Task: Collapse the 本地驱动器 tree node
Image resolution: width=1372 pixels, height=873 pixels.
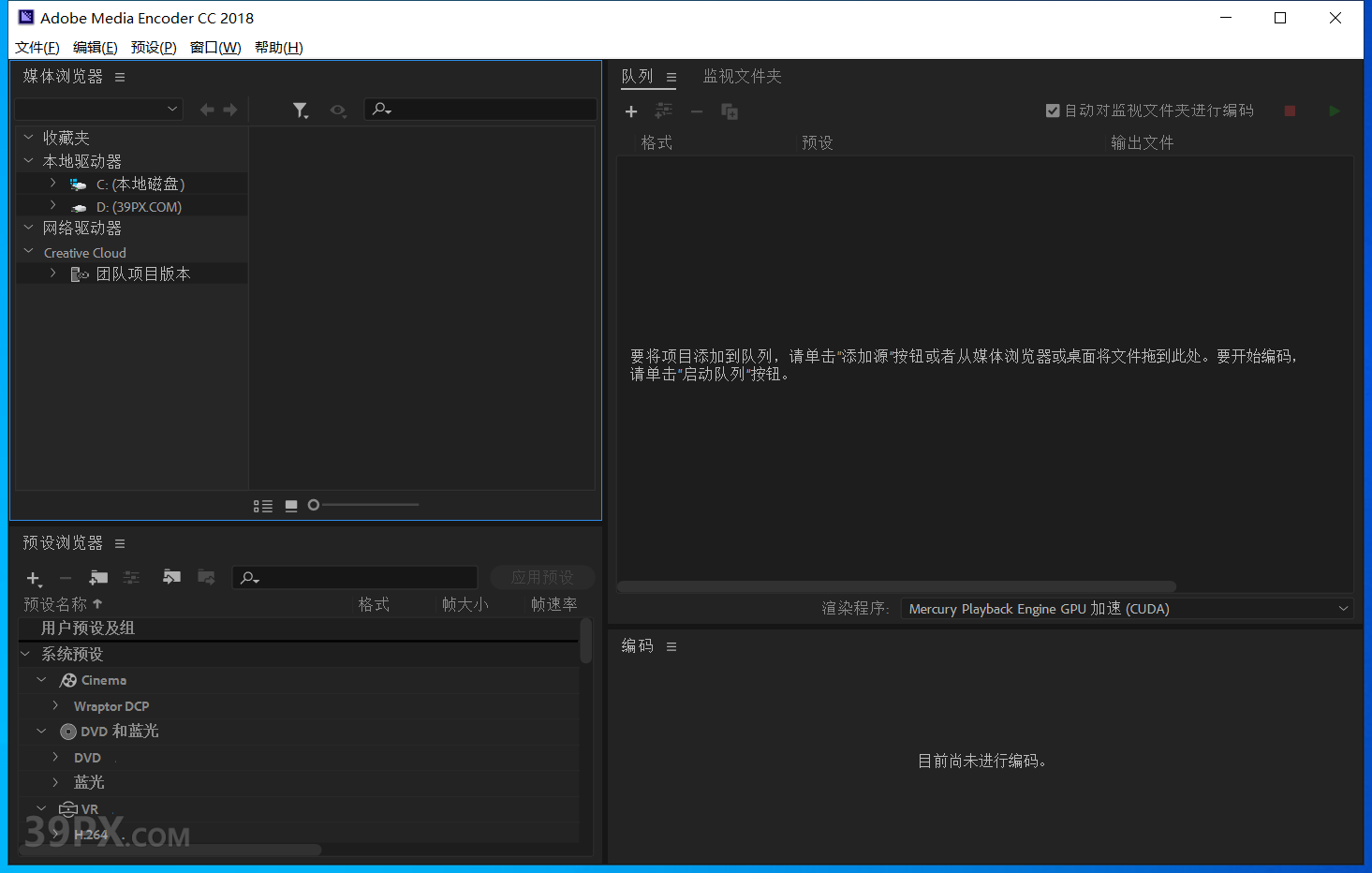Action: pyautogui.click(x=28, y=160)
